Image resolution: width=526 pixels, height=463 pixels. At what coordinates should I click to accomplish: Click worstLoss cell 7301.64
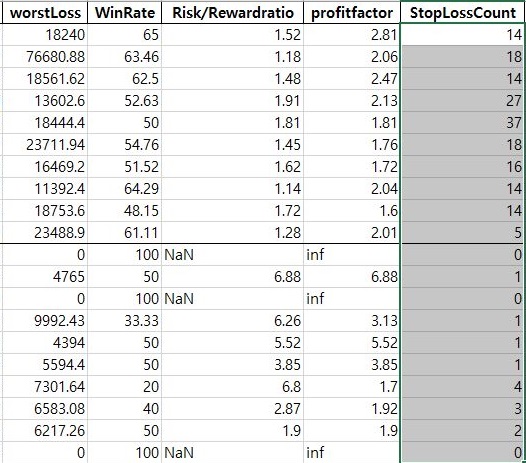[45, 387]
